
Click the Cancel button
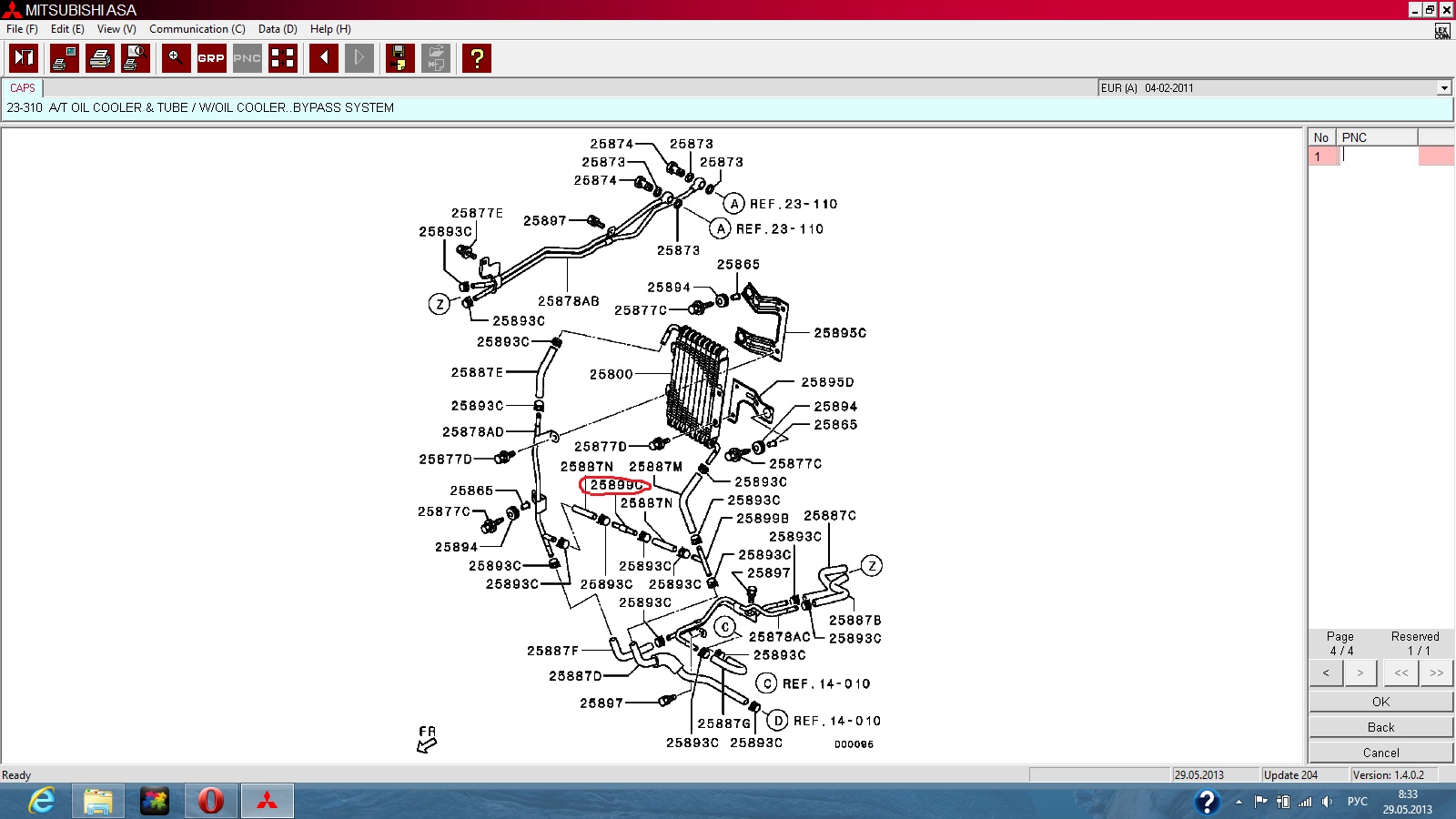coord(1380,753)
